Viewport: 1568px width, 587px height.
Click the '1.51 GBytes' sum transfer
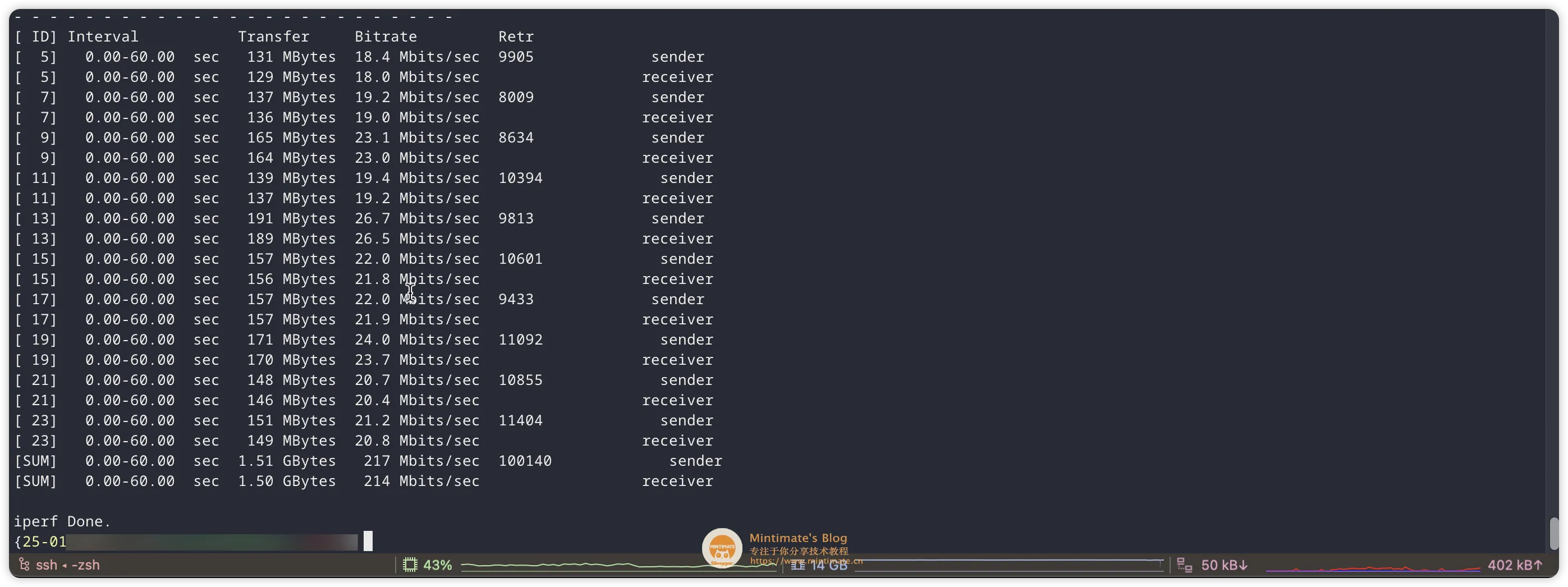tap(287, 460)
